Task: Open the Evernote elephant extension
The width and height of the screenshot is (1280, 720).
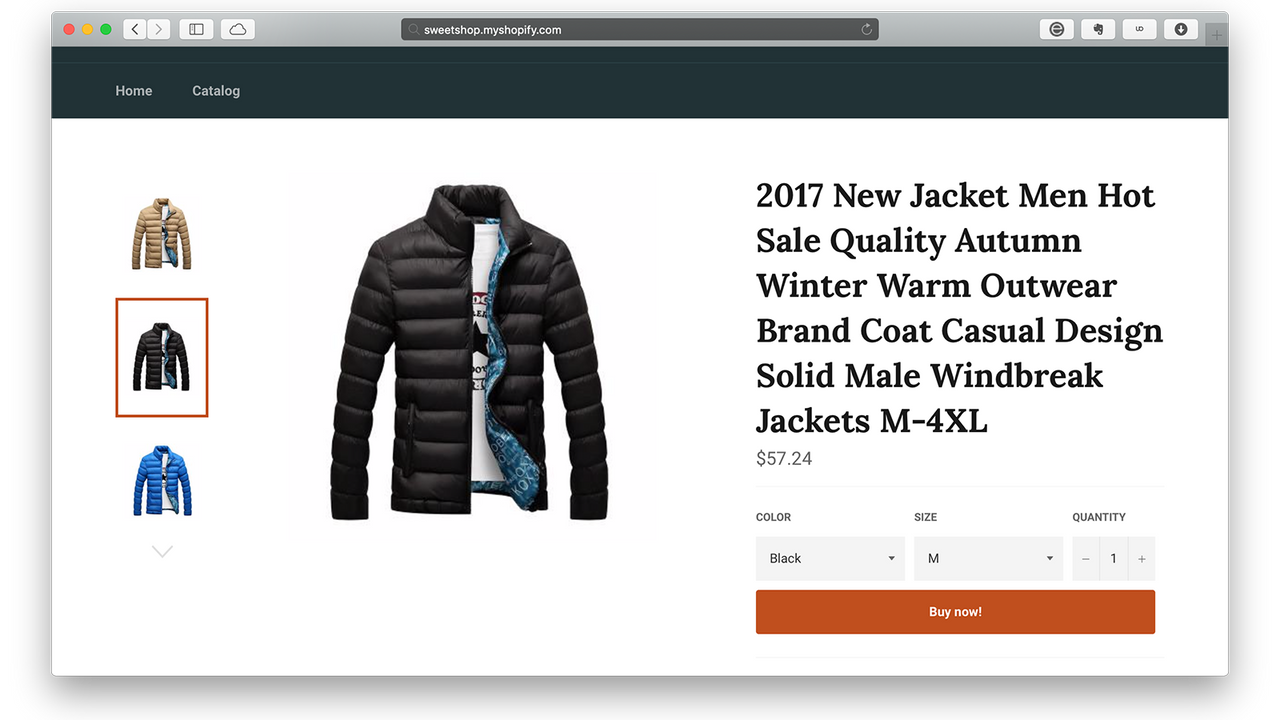Action: click(1098, 30)
